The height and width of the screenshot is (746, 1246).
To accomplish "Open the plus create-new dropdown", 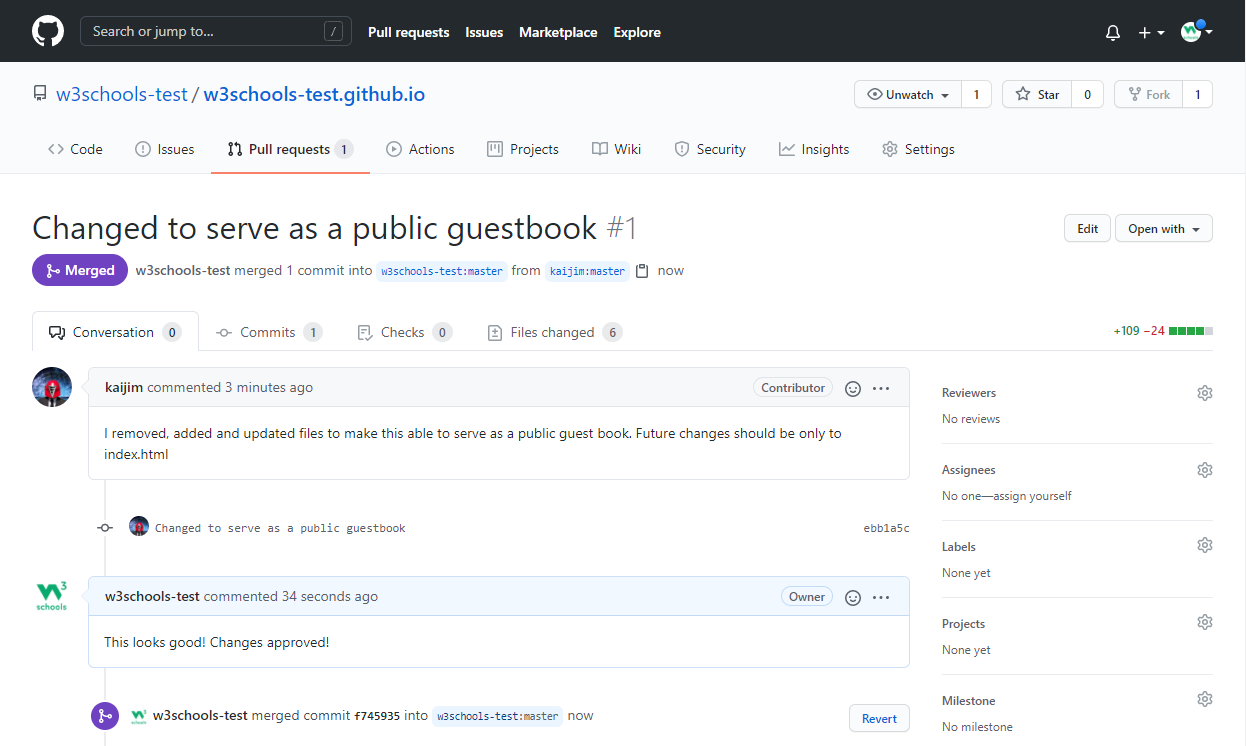I will (x=1151, y=32).
